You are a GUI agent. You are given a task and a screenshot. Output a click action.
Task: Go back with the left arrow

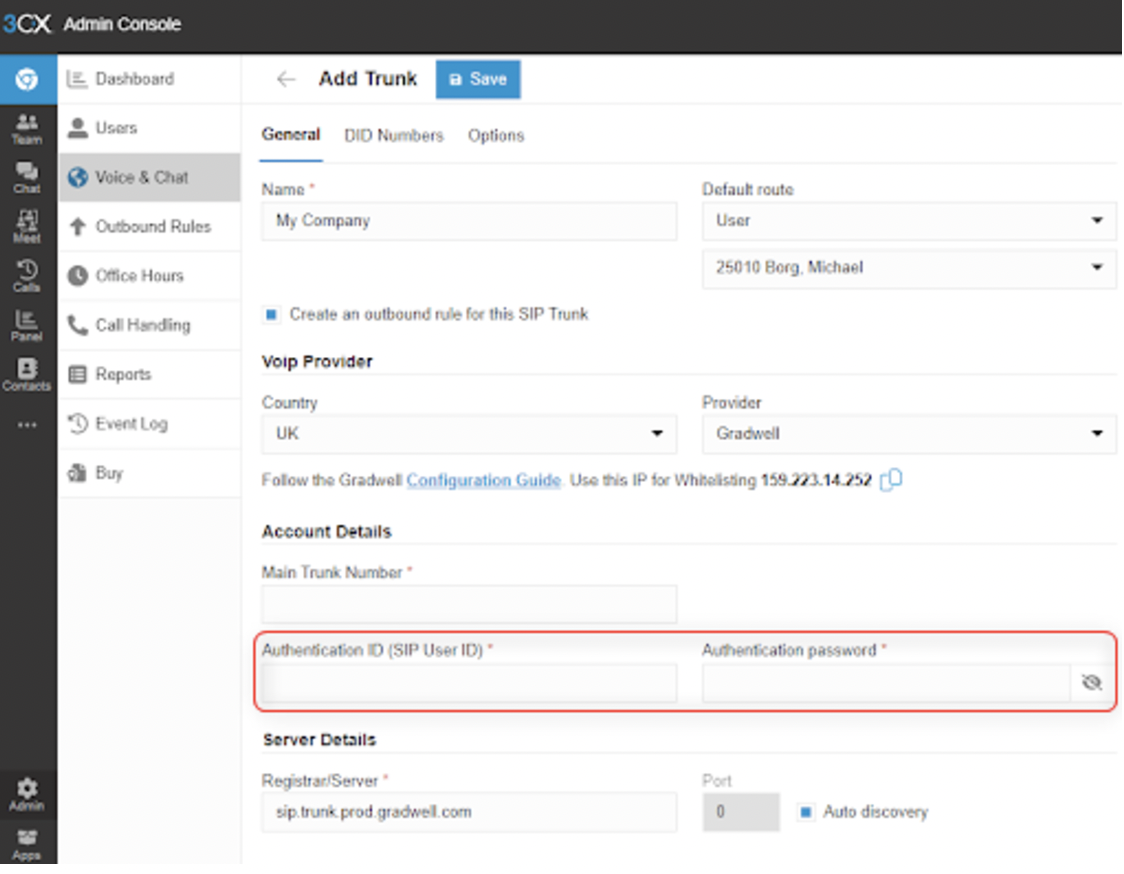coord(286,79)
